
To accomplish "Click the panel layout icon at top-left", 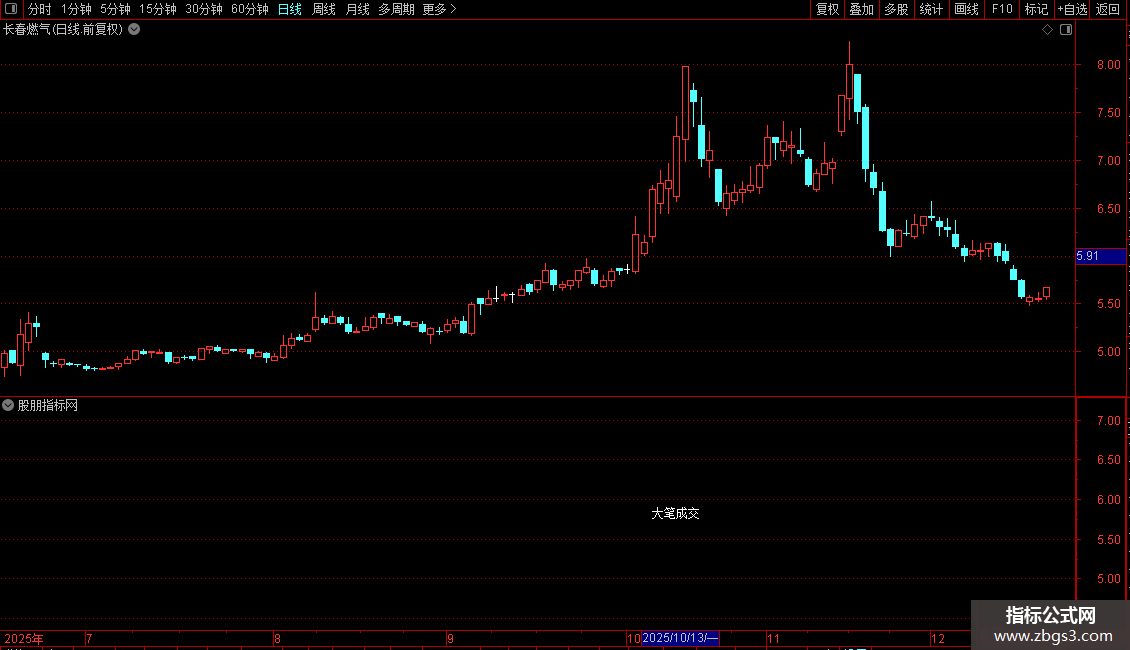I will [x=11, y=9].
